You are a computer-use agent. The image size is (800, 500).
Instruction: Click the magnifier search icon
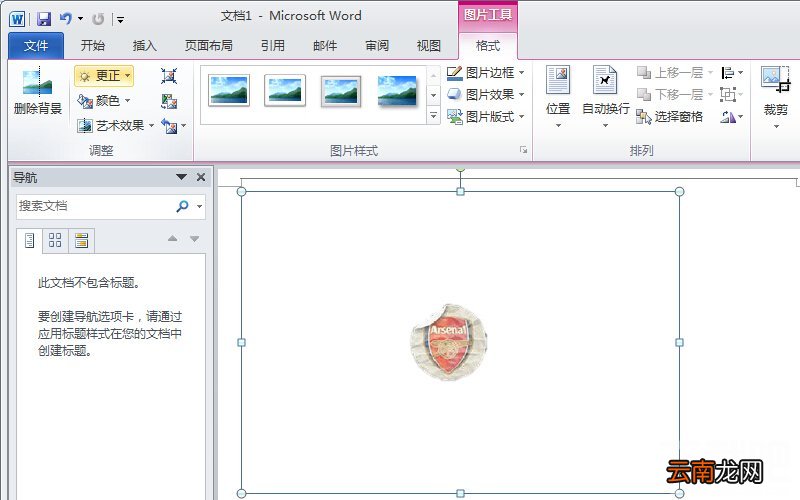pyautogui.click(x=182, y=206)
